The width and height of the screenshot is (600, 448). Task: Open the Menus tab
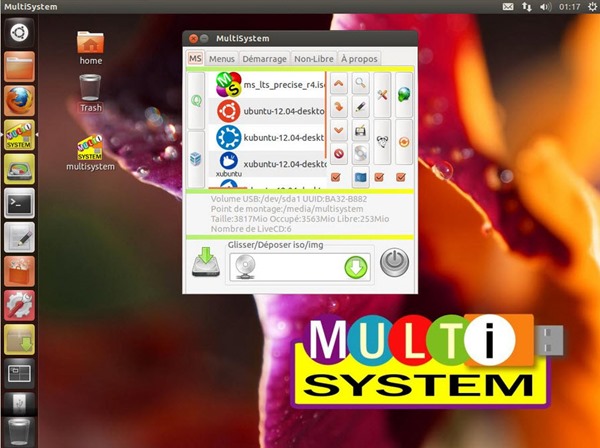[x=222, y=59]
